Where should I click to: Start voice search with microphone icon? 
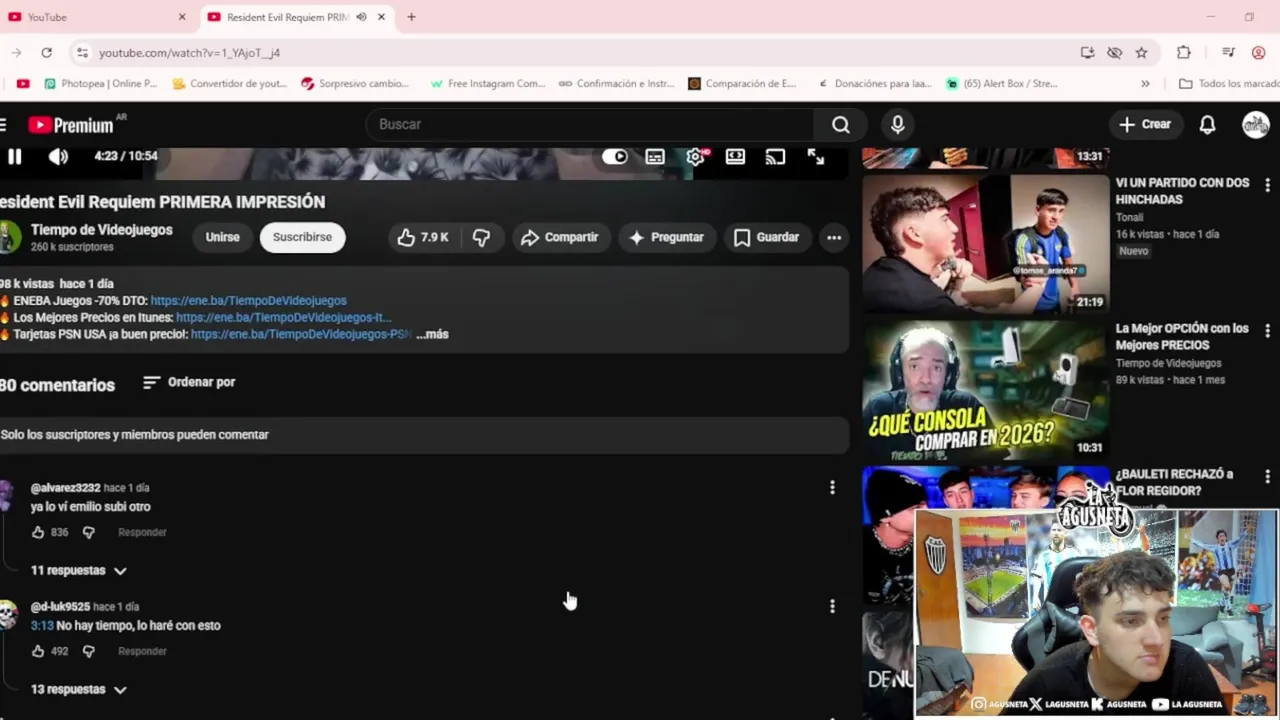[897, 124]
